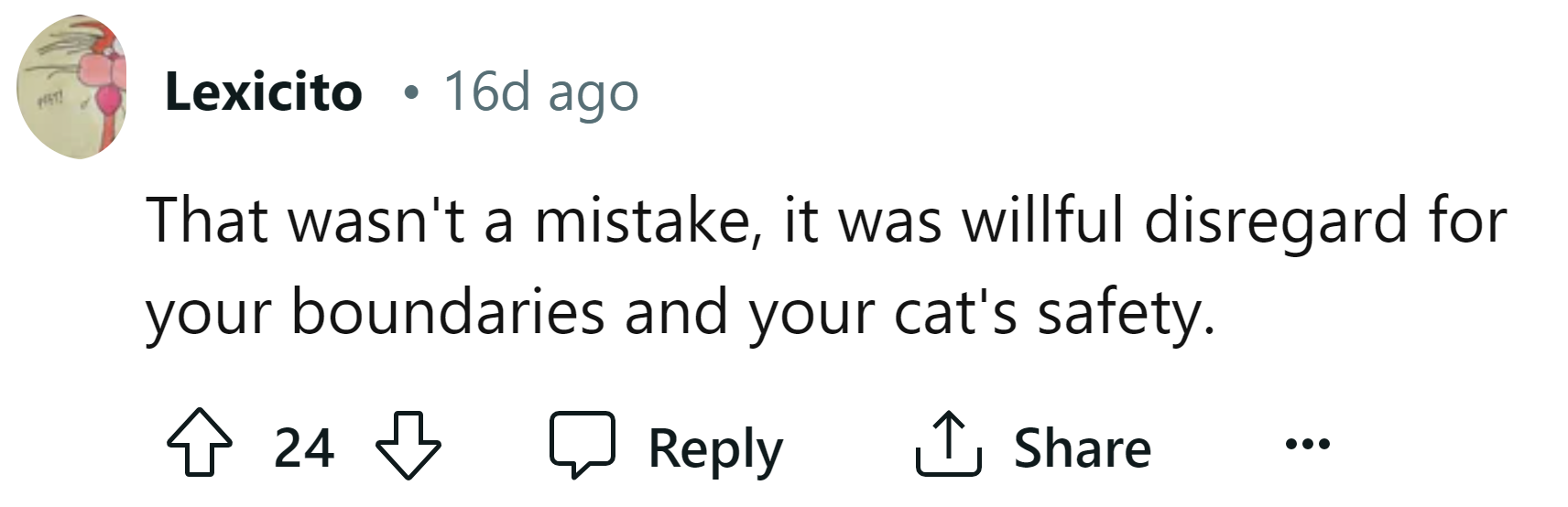1568x507 pixels.
Task: Click the word "disregard" in the comment
Action: pyautogui.click(x=1275, y=222)
